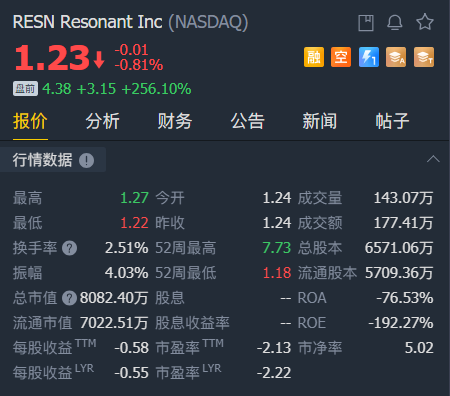Click the stacked coins A badge
450x396 pixels.
pyautogui.click(x=396, y=57)
